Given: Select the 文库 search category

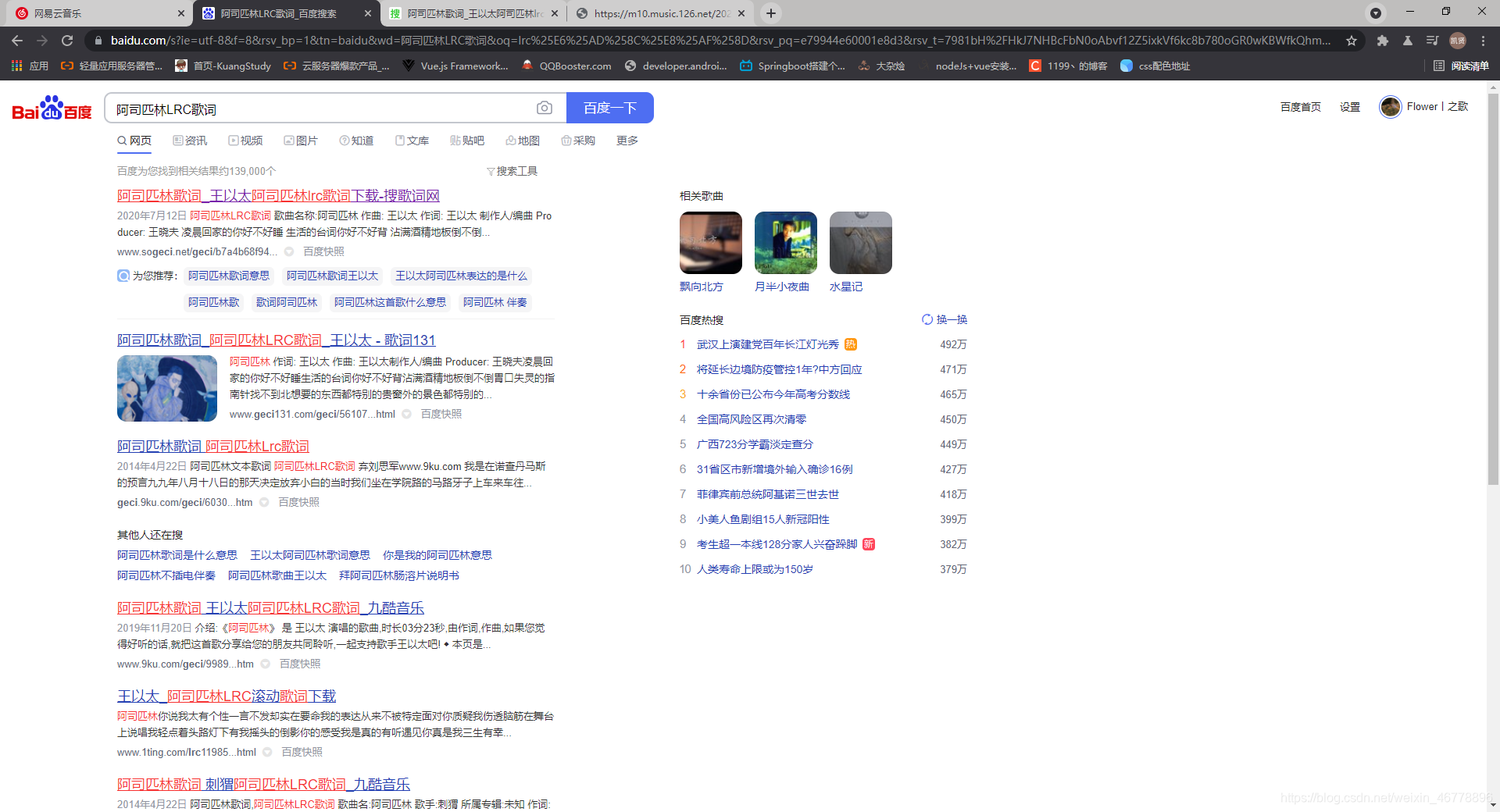Looking at the screenshot, I should [412, 141].
